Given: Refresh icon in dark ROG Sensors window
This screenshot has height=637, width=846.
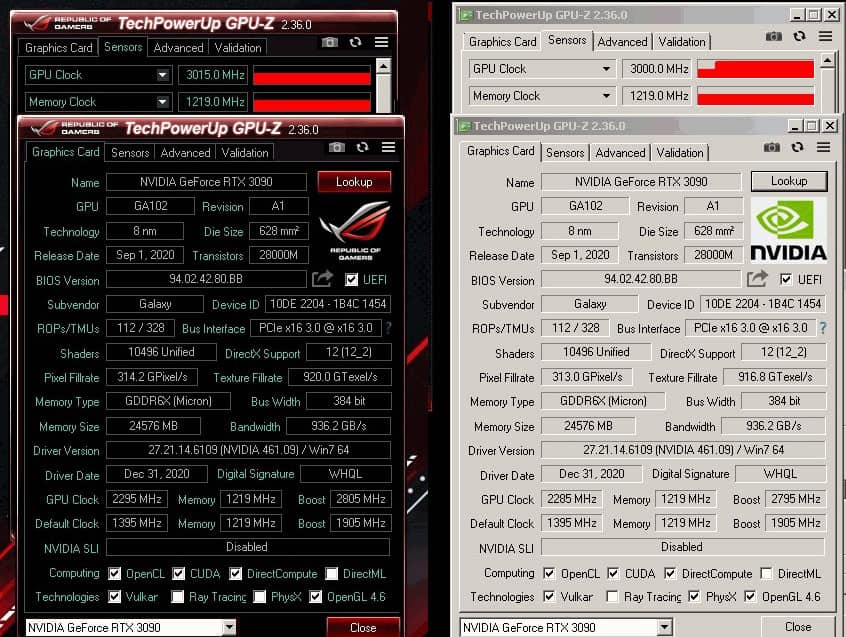Looking at the screenshot, I should (x=356, y=42).
